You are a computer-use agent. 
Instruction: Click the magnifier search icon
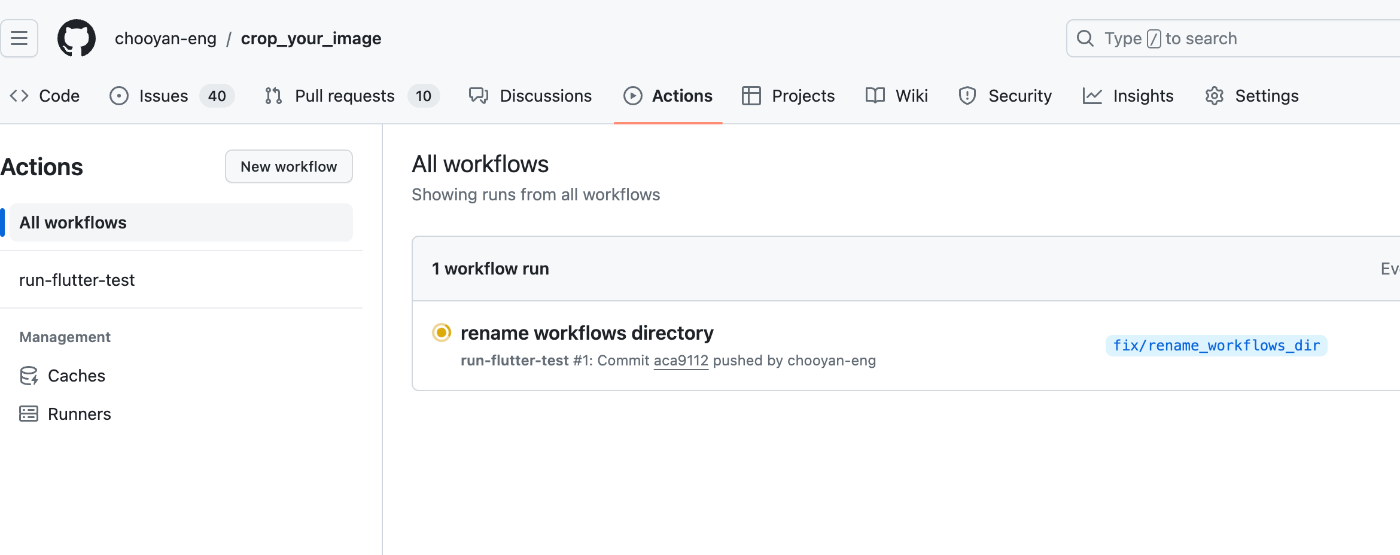(x=1085, y=39)
